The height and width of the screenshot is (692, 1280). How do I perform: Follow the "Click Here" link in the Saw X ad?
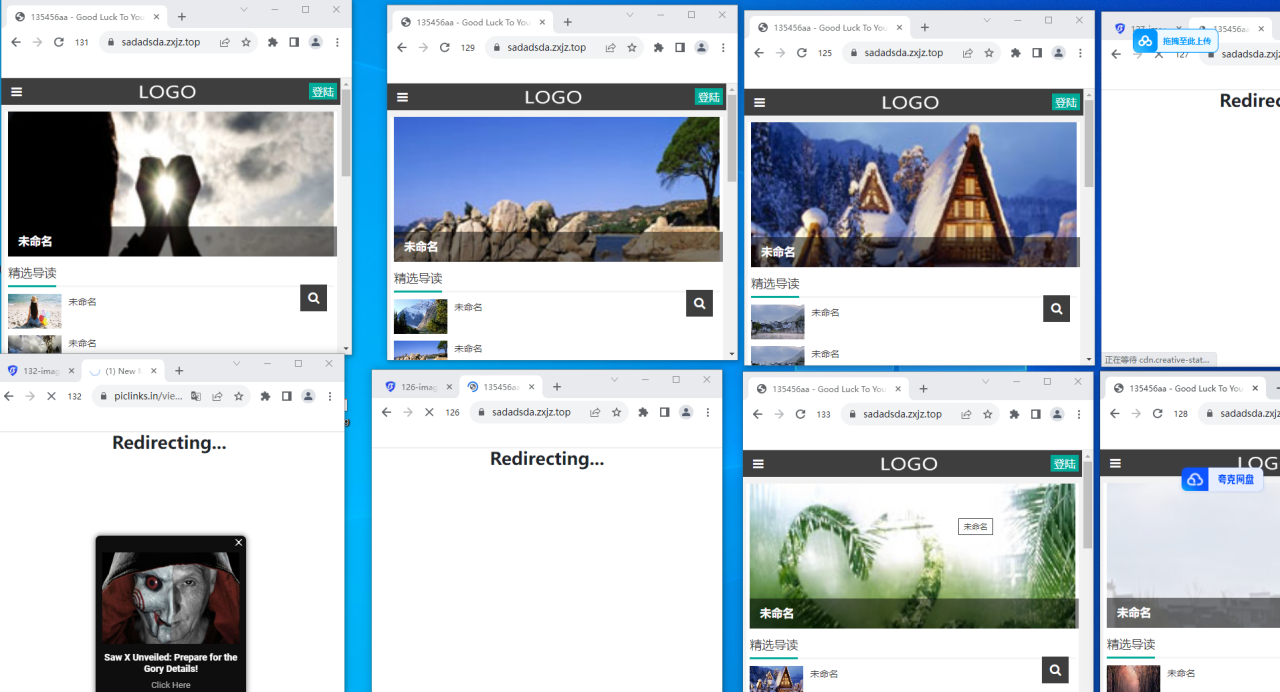tap(171, 685)
